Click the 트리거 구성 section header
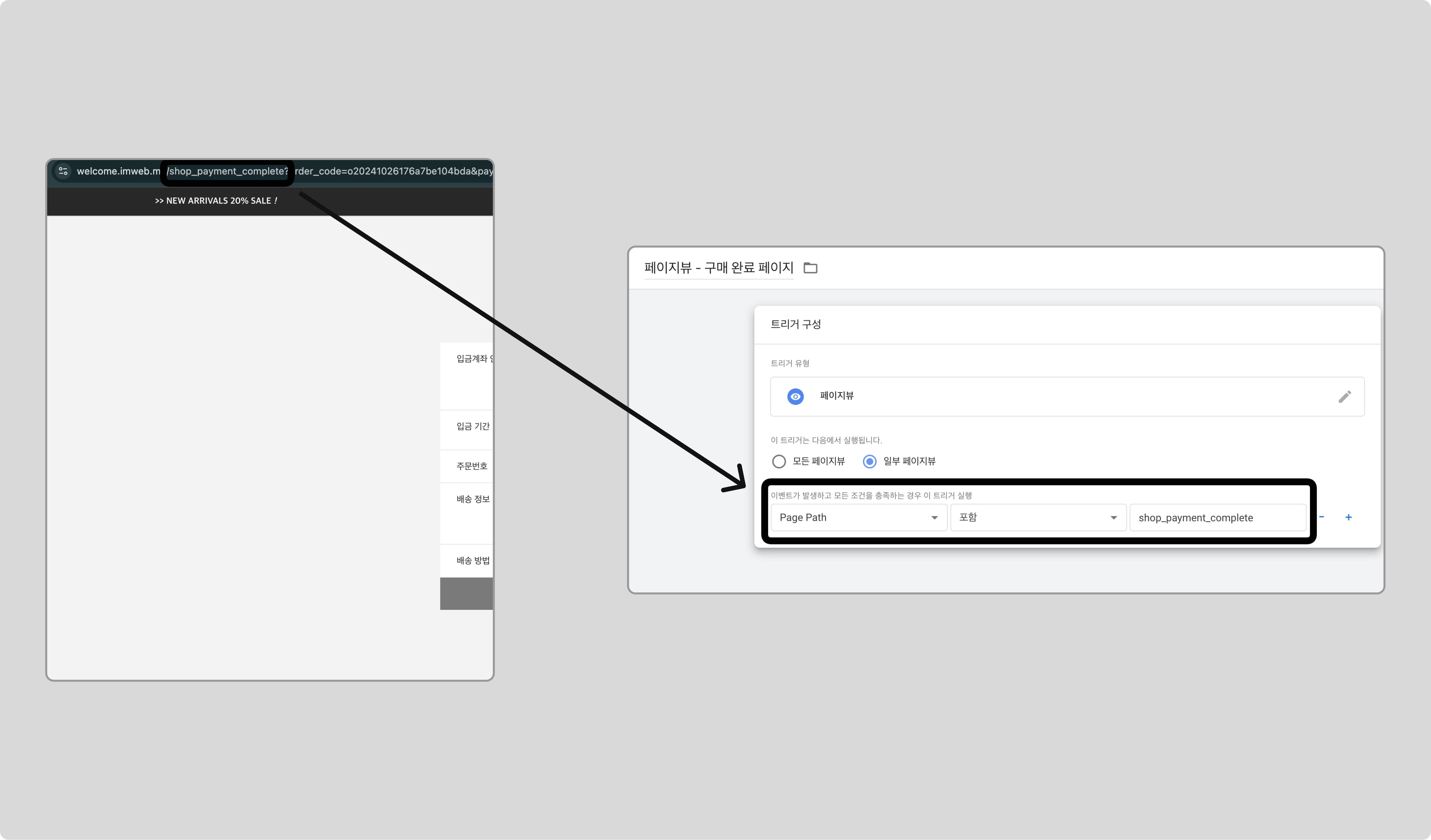Screen dimensions: 1431x840 click(796, 324)
